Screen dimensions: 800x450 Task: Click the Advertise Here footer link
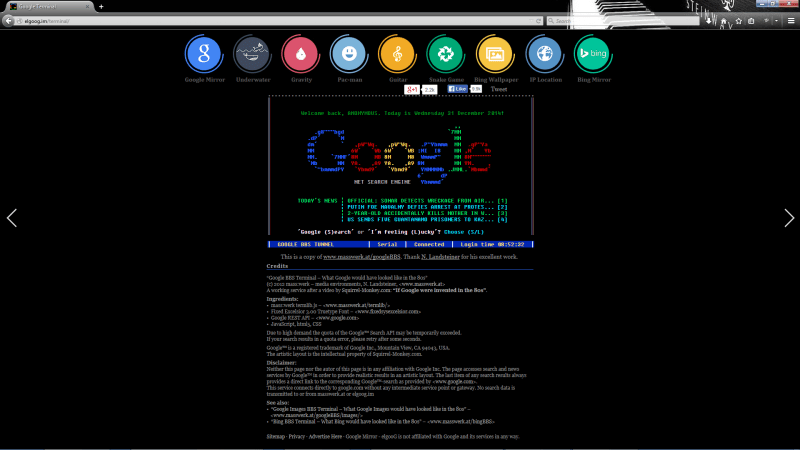[325, 437]
